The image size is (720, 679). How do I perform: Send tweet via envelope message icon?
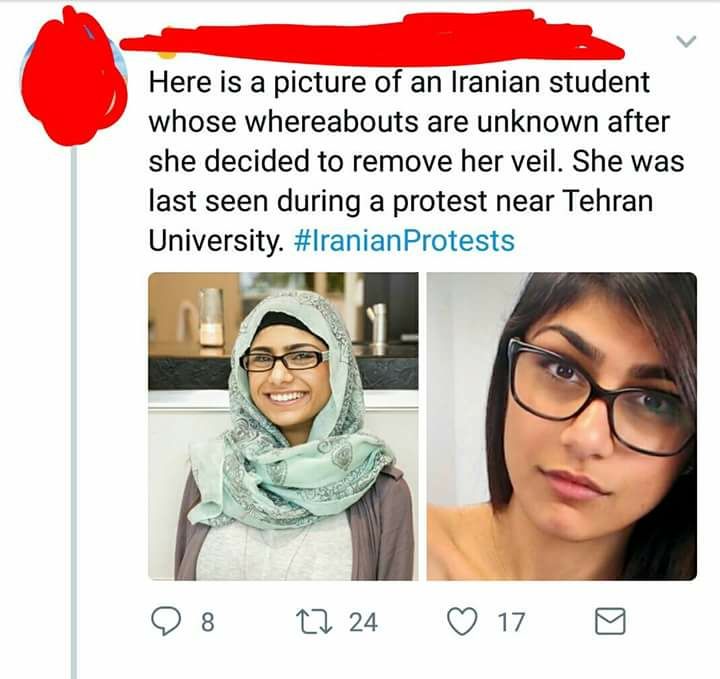[x=610, y=621]
